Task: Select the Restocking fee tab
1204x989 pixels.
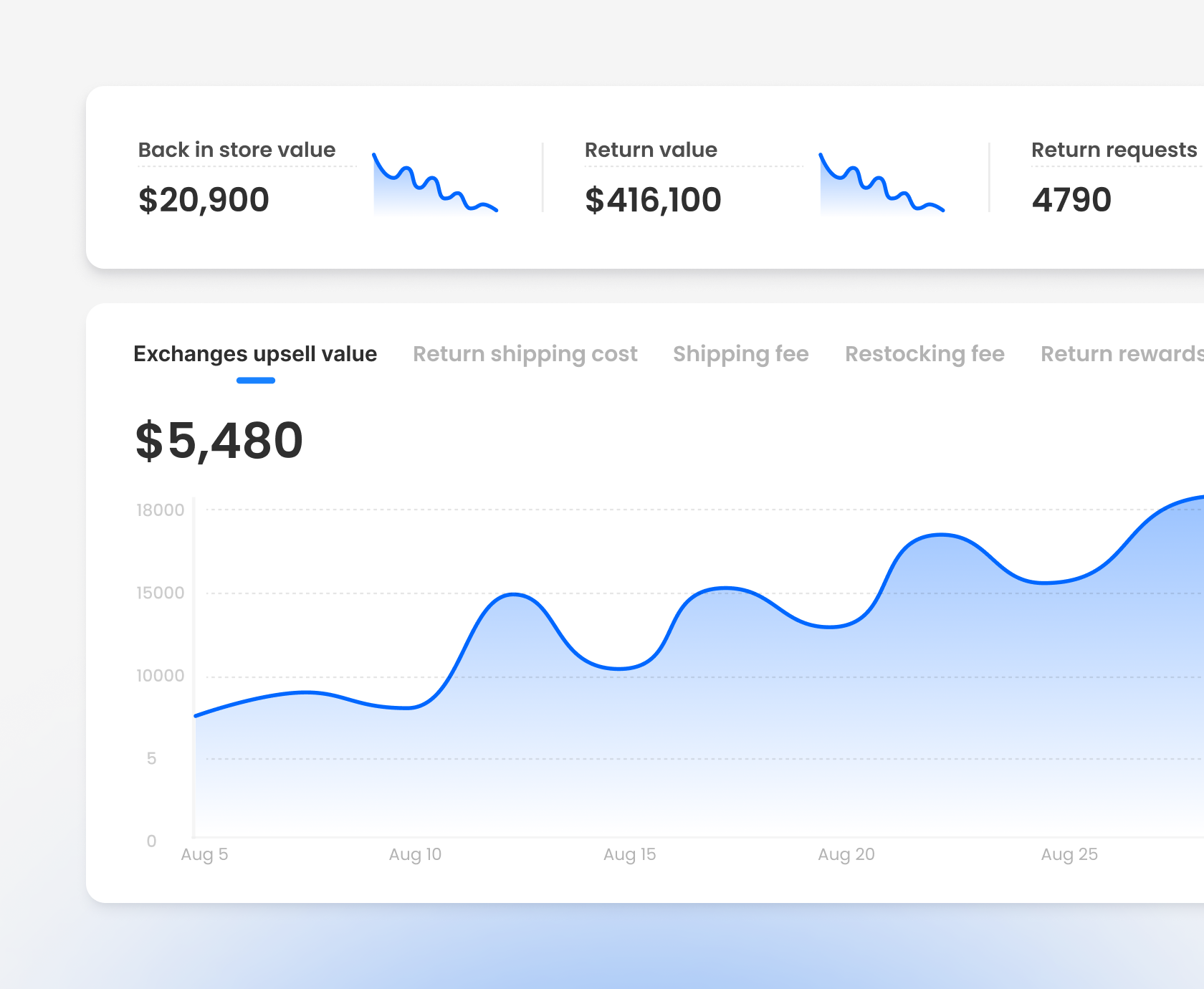Action: coord(925,353)
